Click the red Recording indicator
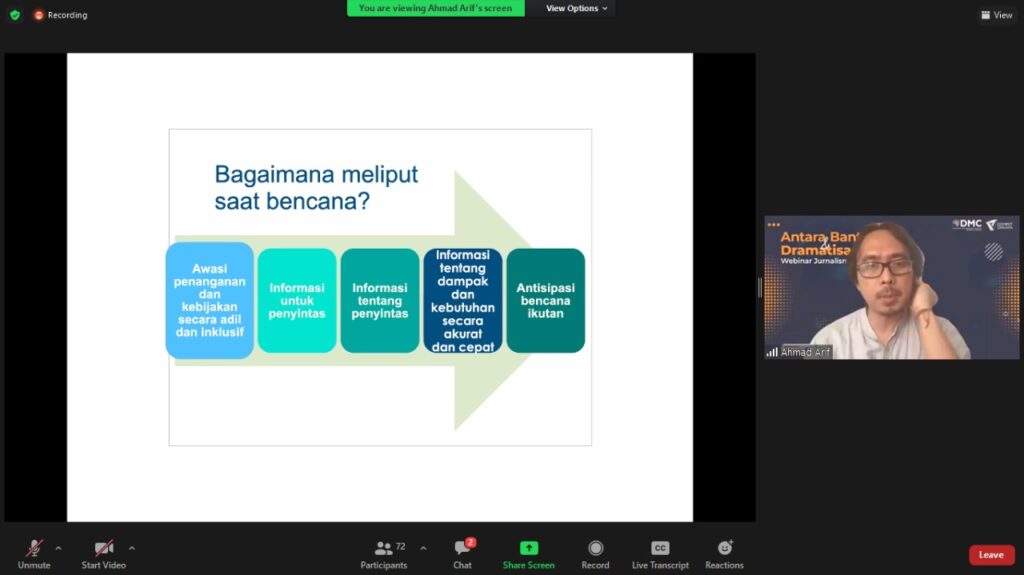 click(x=61, y=15)
